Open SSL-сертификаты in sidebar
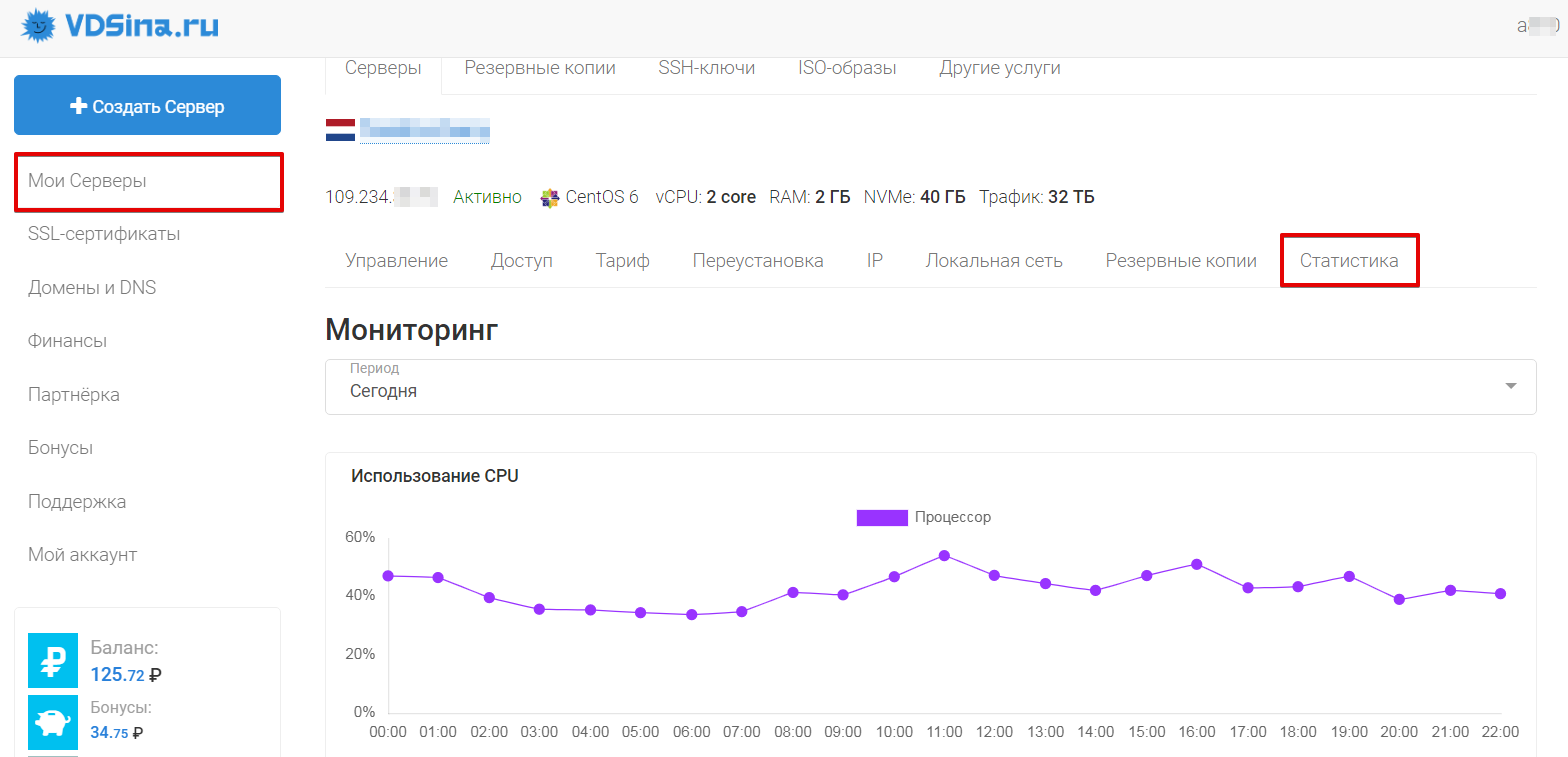This screenshot has height=757, width=1568. click(x=104, y=235)
